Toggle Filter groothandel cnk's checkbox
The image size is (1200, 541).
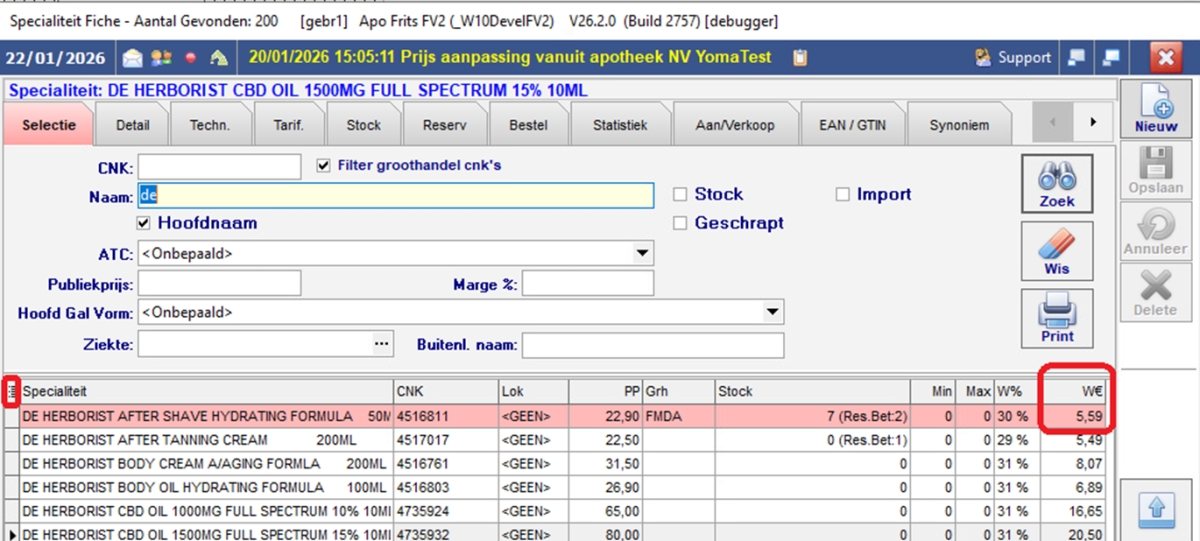click(x=323, y=165)
